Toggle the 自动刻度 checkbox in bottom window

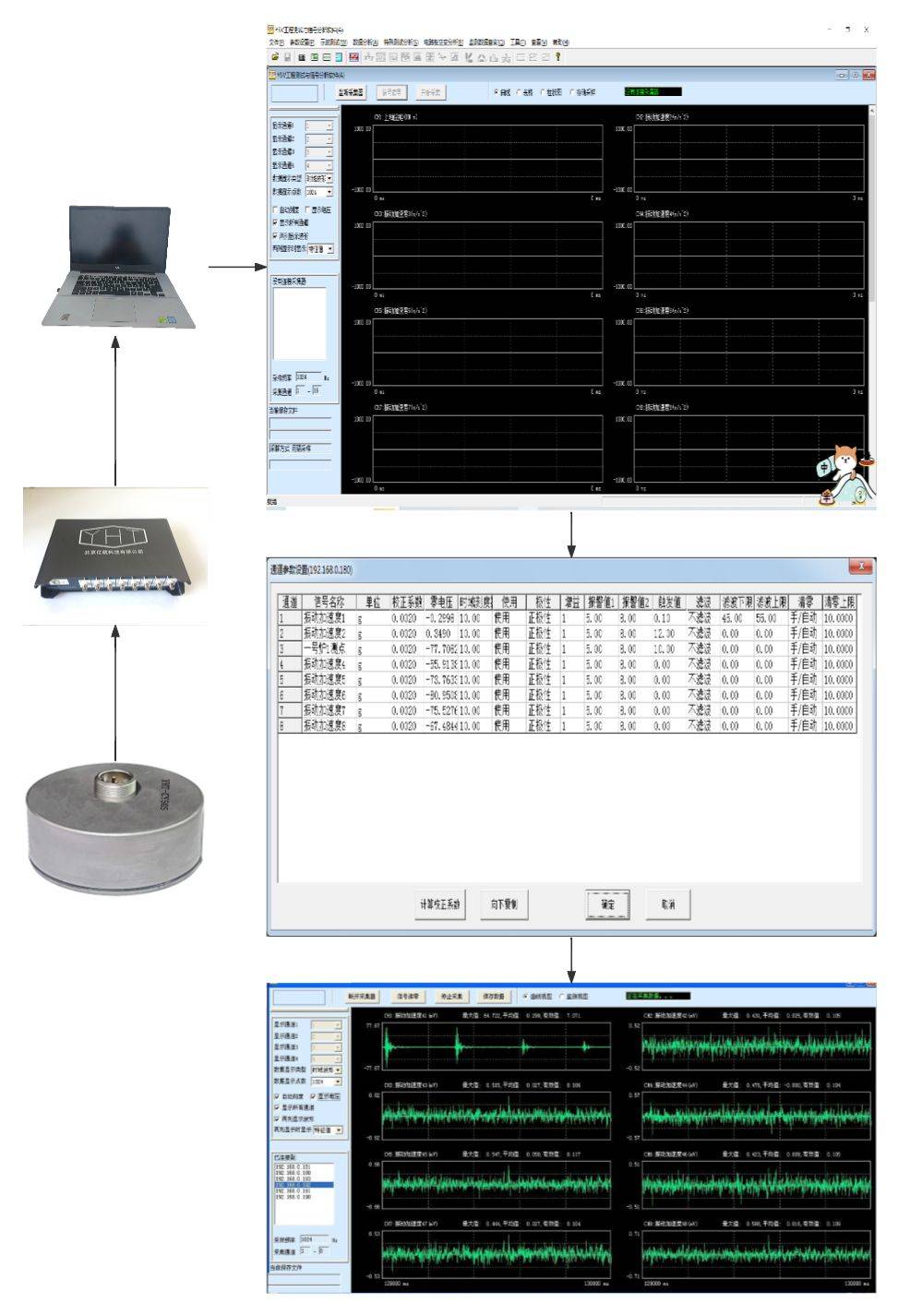(x=278, y=1096)
